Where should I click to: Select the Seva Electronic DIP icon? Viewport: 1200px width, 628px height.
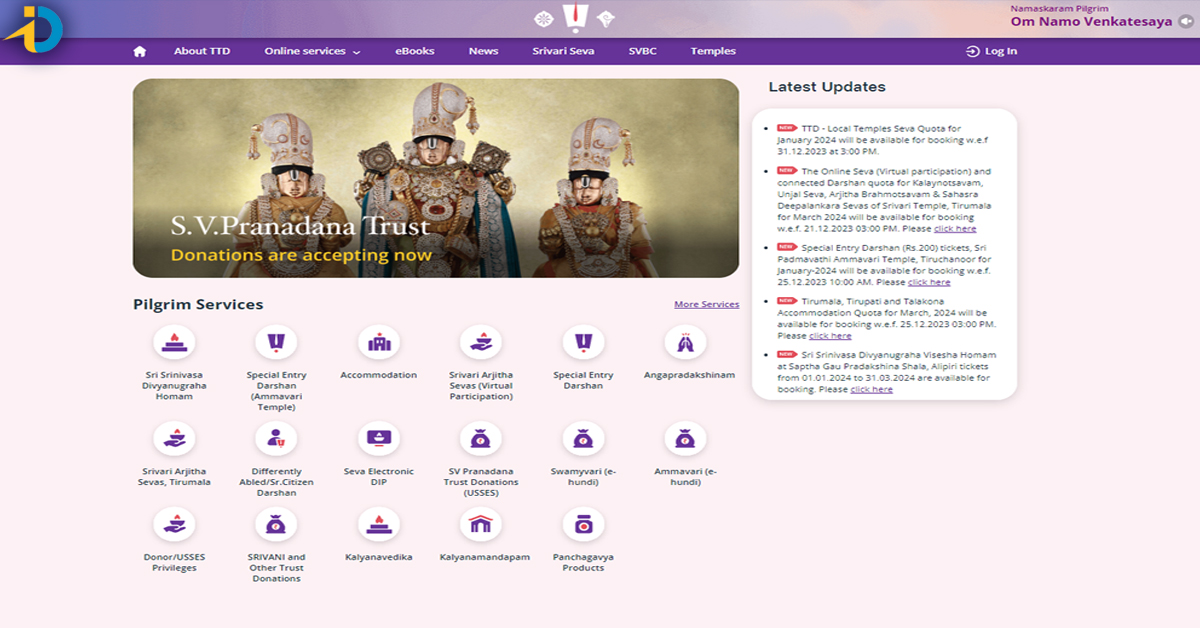point(379,440)
